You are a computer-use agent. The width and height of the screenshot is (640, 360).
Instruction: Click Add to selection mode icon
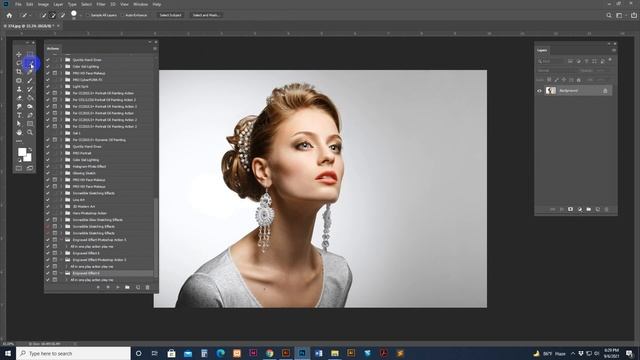53,15
